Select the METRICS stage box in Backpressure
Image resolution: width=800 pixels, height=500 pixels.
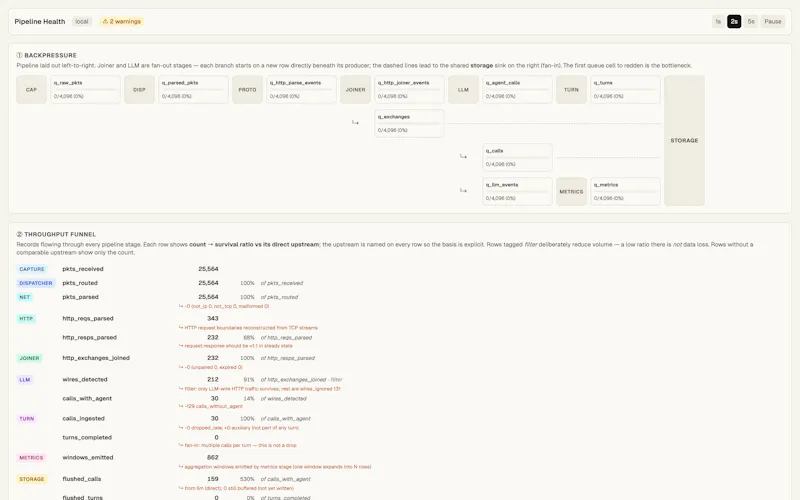tap(571, 192)
